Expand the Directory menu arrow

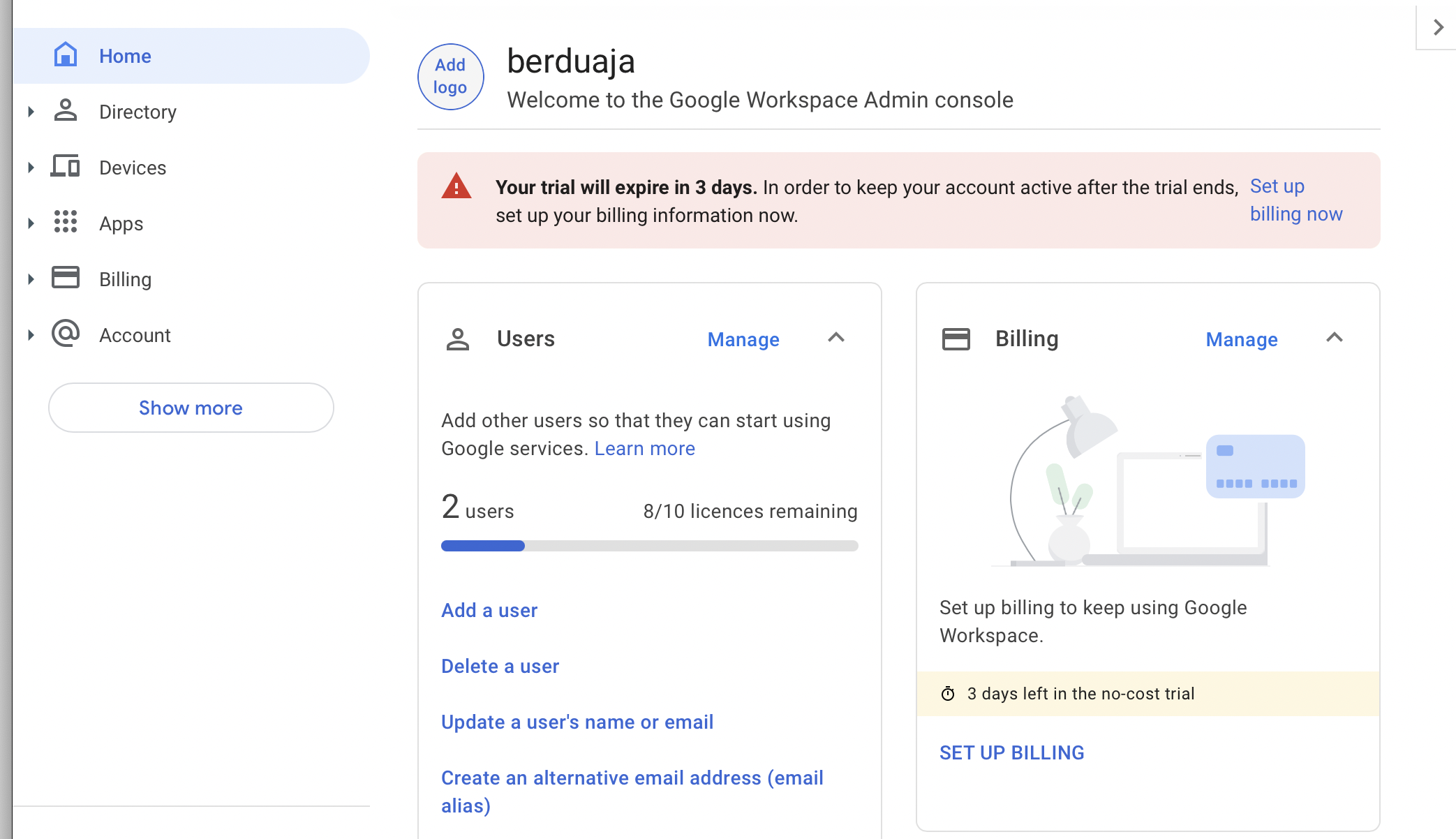click(x=31, y=112)
